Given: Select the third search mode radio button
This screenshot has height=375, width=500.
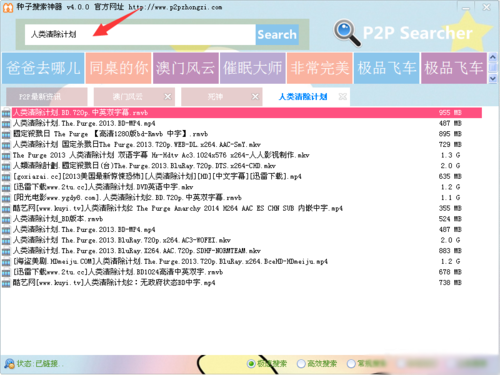Looking at the screenshot, I should click(x=351, y=364).
